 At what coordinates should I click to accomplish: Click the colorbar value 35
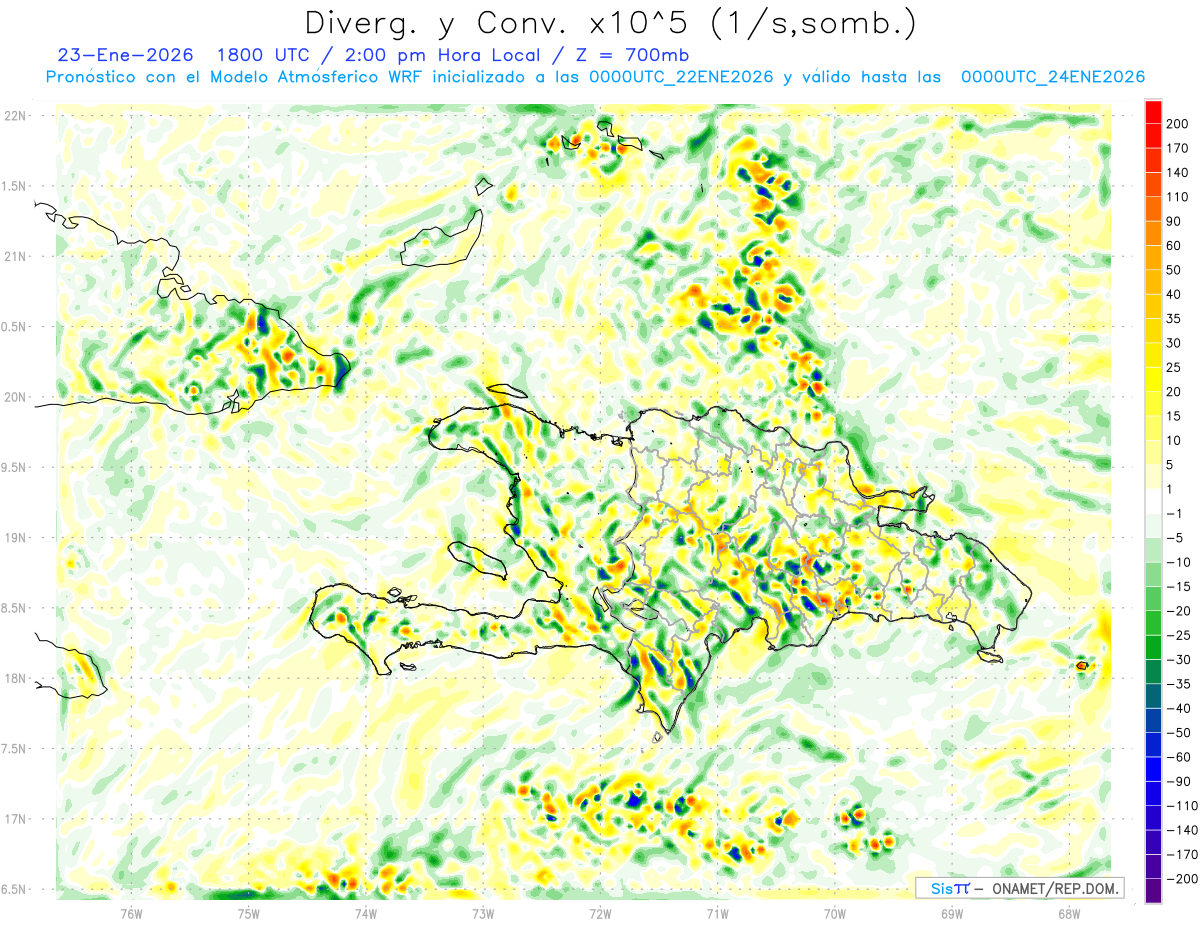point(1176,319)
